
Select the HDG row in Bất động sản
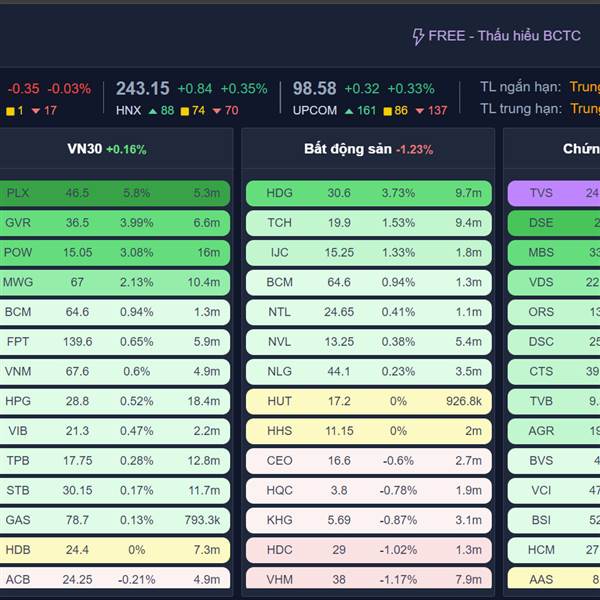pos(368,193)
